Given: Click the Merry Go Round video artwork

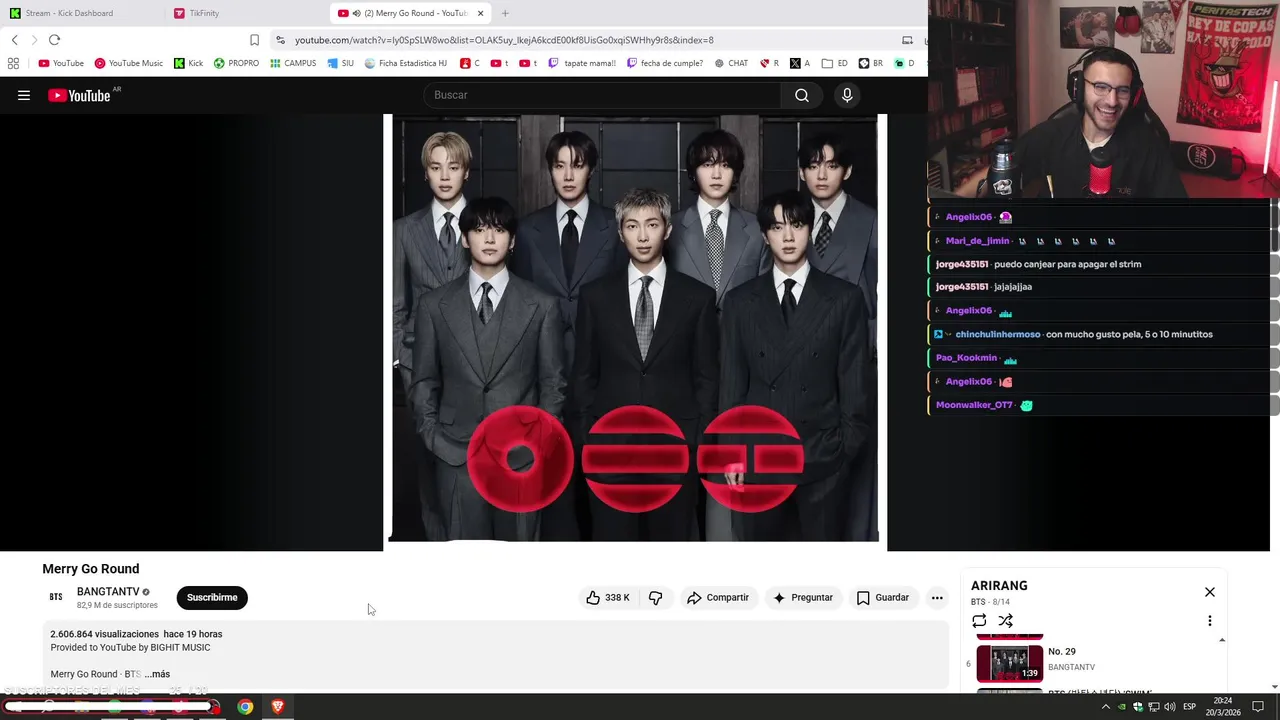Looking at the screenshot, I should coord(634,328).
